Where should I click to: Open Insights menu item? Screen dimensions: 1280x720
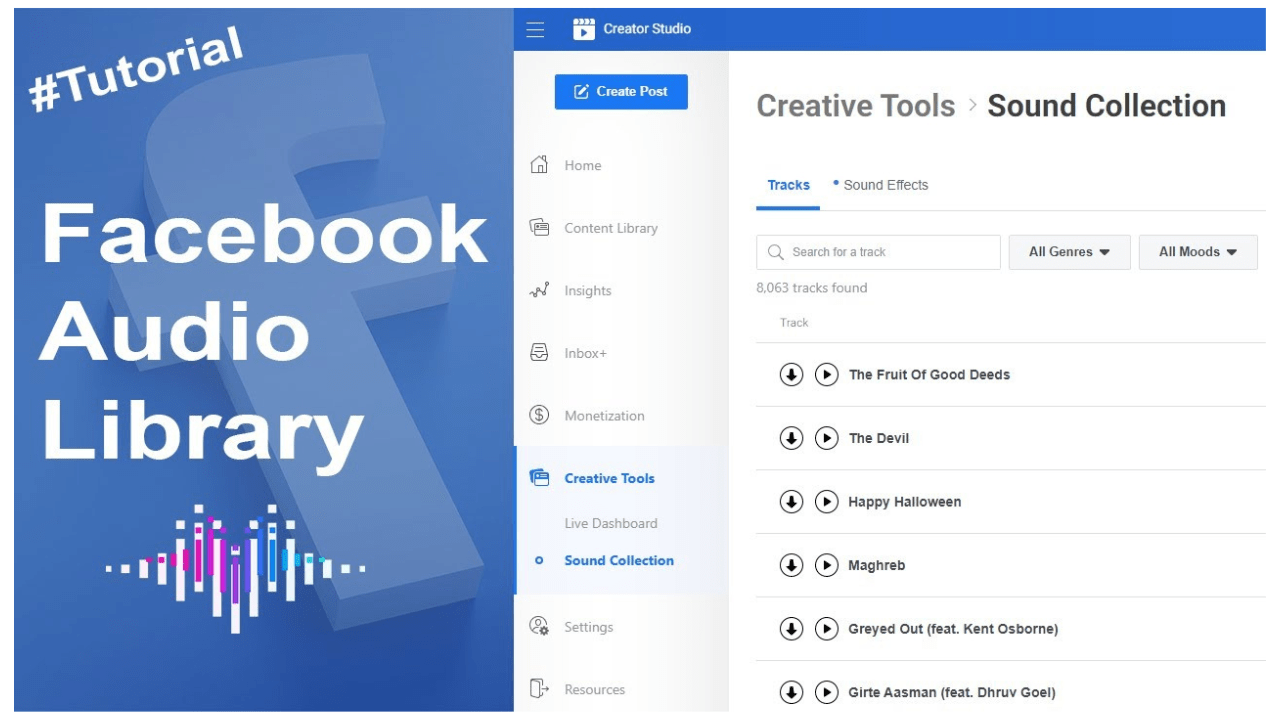point(587,291)
